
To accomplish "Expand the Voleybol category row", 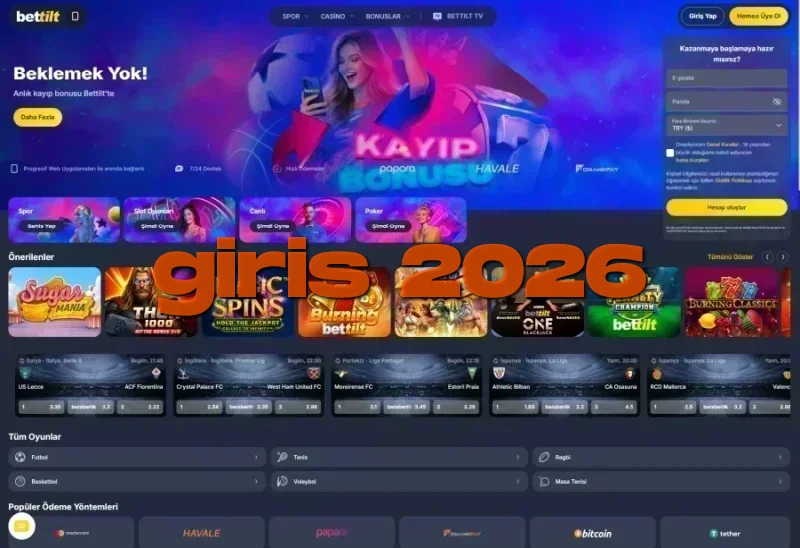I will (x=399, y=481).
